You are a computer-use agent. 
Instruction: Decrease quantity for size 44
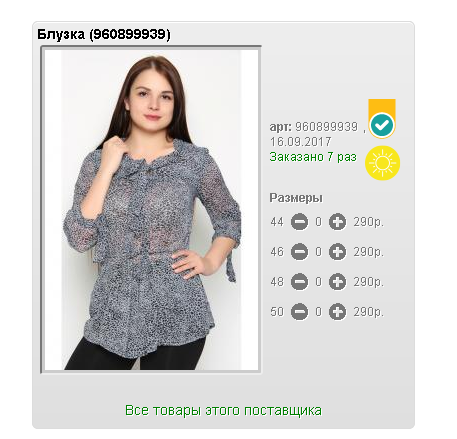tap(299, 222)
